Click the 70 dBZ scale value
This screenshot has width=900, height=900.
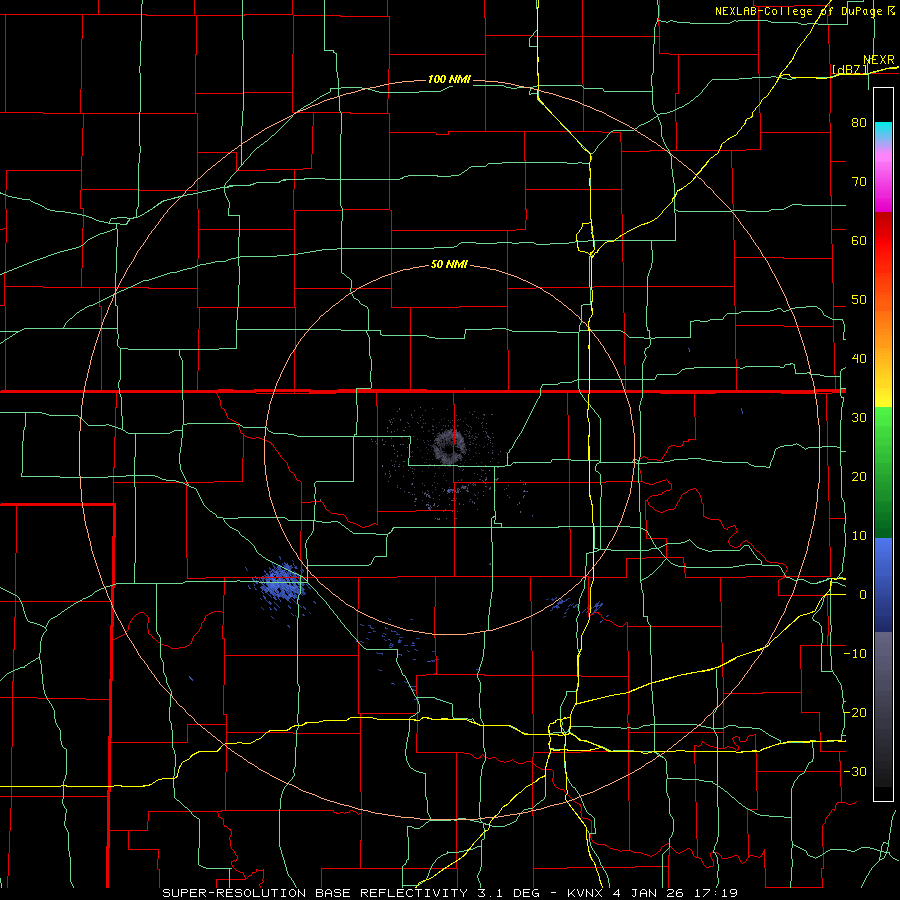(859, 182)
